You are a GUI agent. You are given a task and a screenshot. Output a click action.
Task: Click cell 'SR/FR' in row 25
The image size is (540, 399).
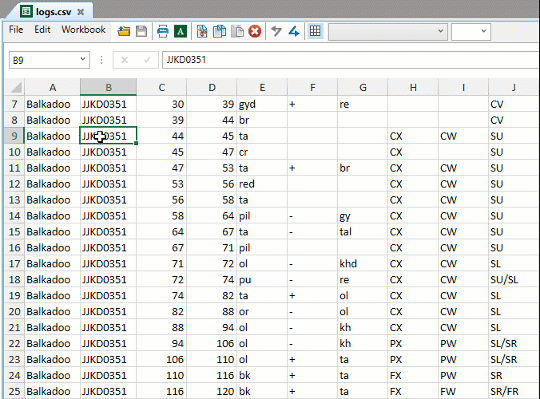tap(514, 391)
